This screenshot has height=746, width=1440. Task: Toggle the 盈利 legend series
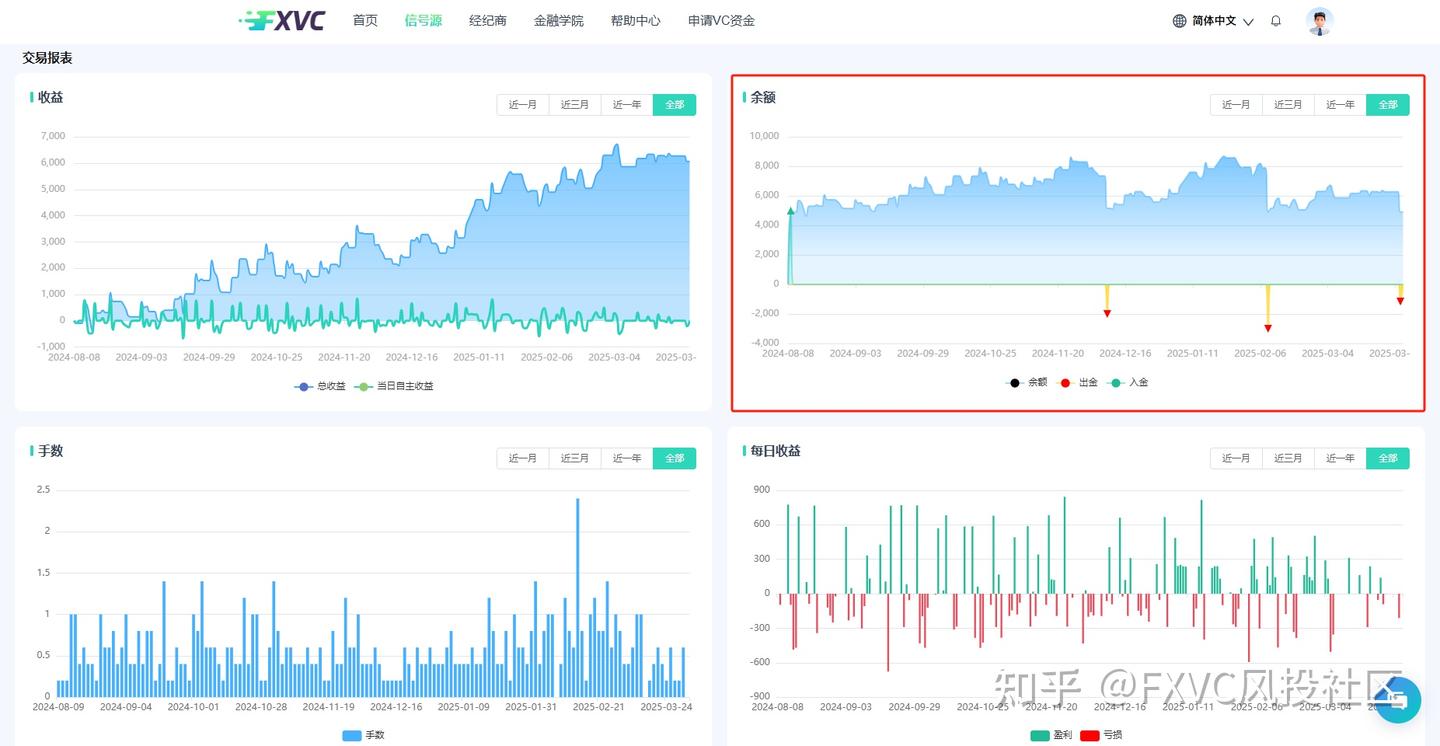(1051, 735)
